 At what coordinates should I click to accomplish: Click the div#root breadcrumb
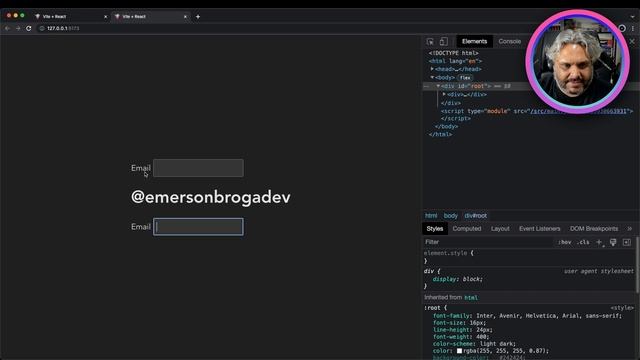(x=476, y=216)
